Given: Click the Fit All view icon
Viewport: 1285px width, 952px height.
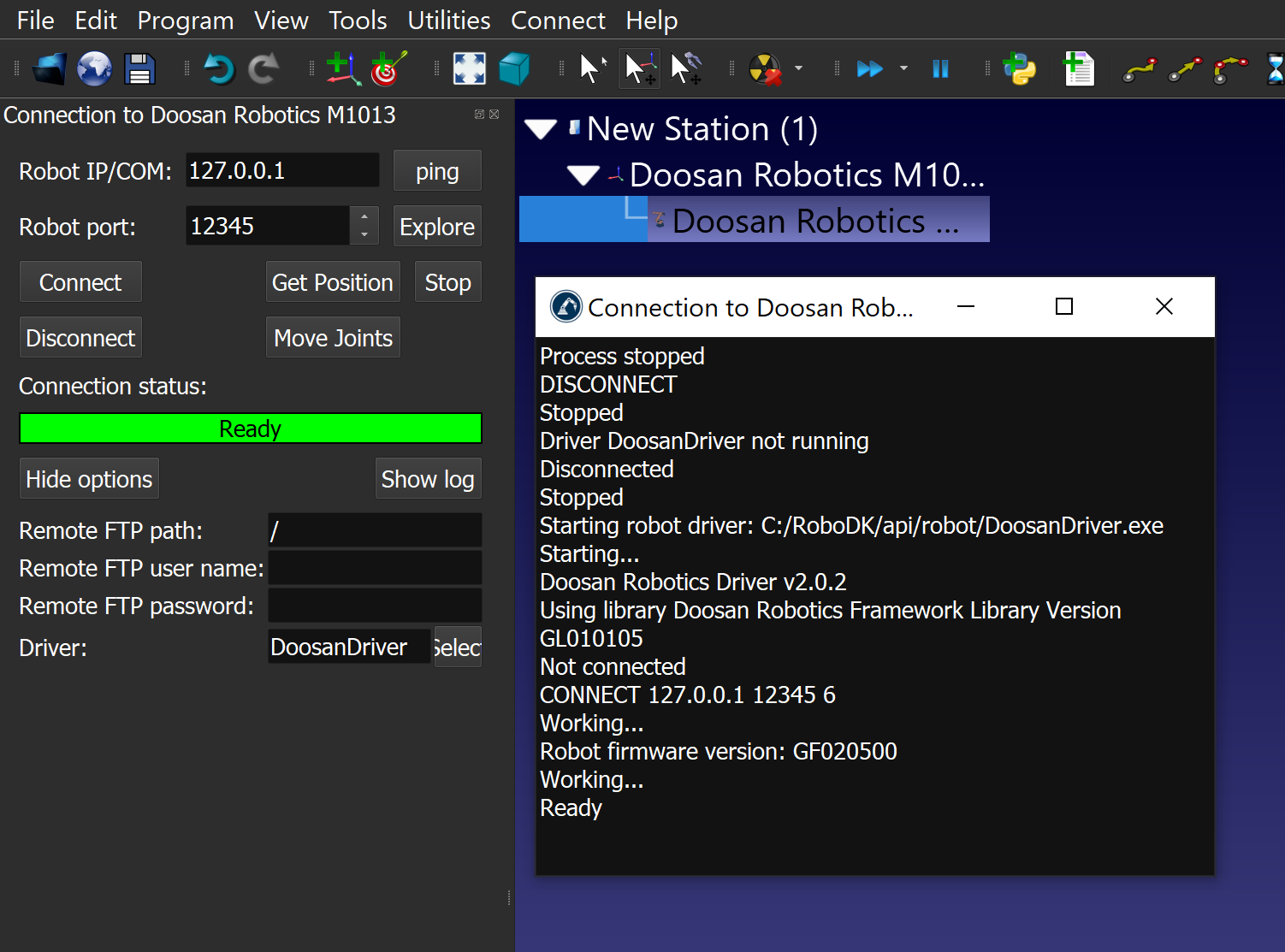Looking at the screenshot, I should 469,68.
